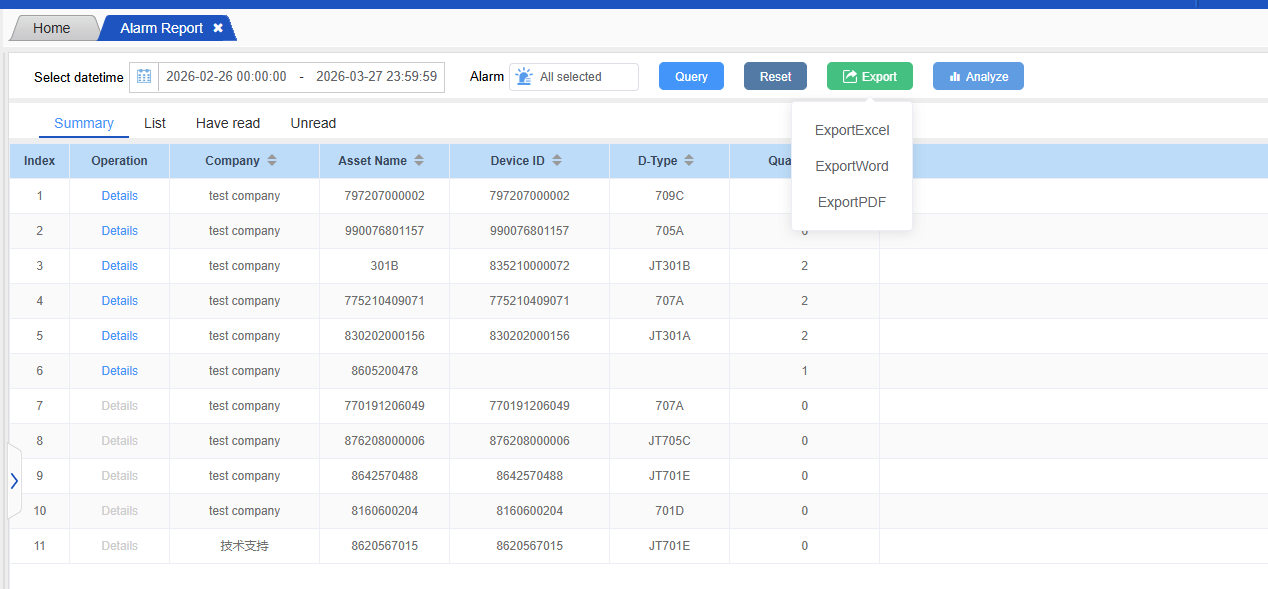
Task: Sort by Company column
Action: coord(272,161)
